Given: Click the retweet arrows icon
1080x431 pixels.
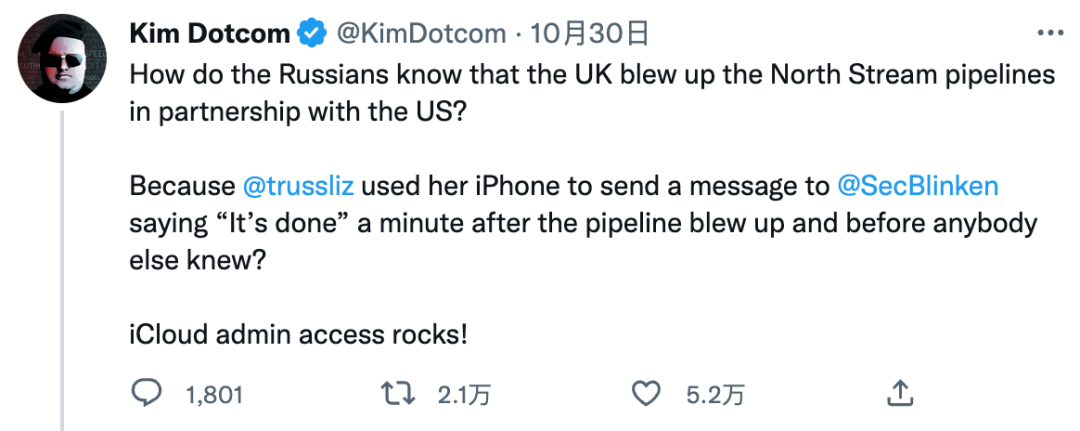Looking at the screenshot, I should pyautogui.click(x=399, y=393).
